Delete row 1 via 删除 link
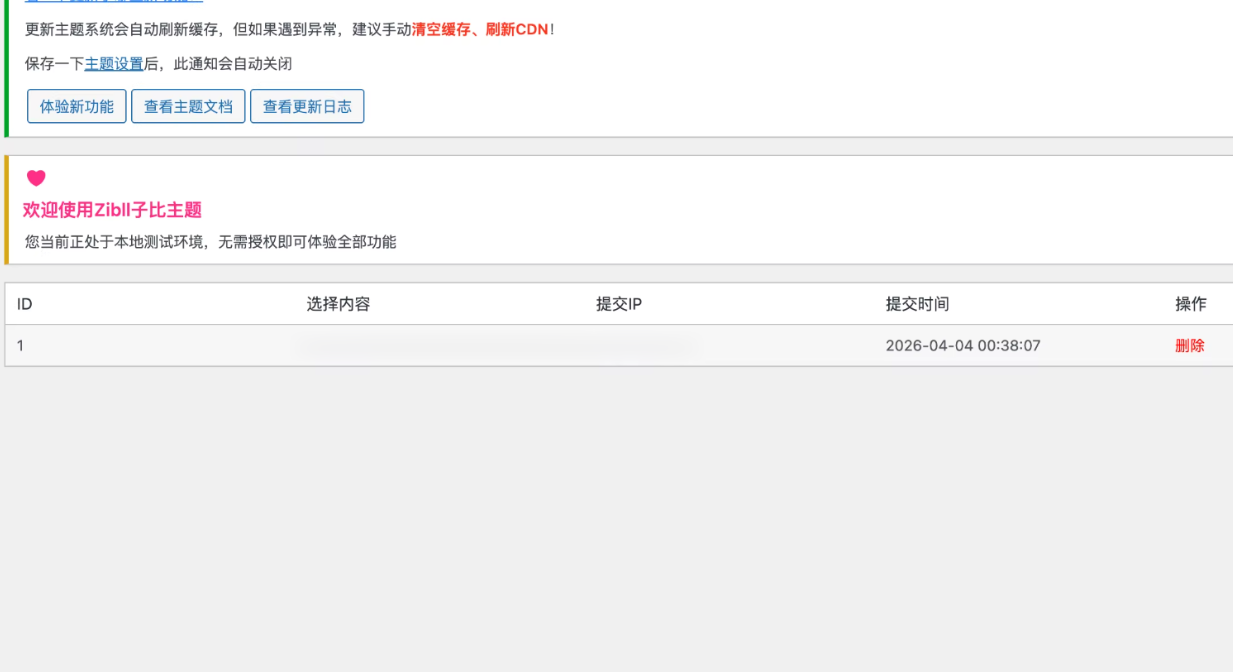This screenshot has height=672, width=1233. [x=1189, y=346]
